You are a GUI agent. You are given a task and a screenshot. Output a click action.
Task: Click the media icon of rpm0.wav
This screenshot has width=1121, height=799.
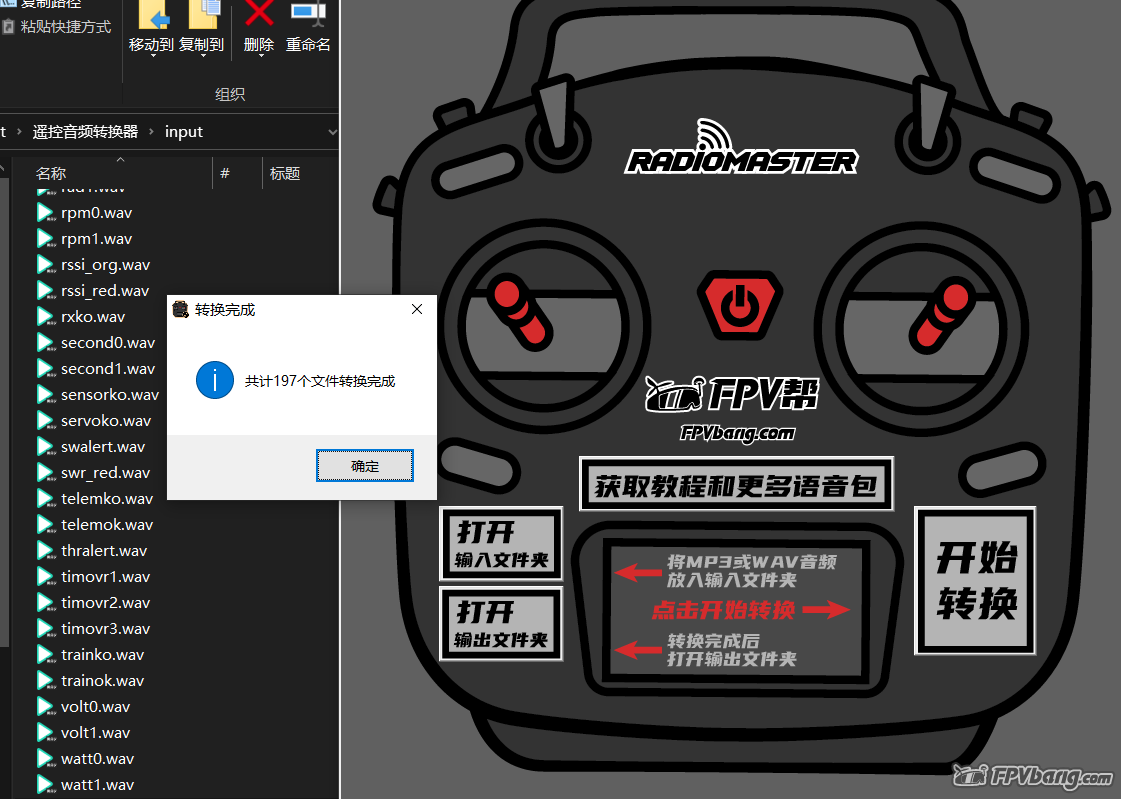[46, 212]
